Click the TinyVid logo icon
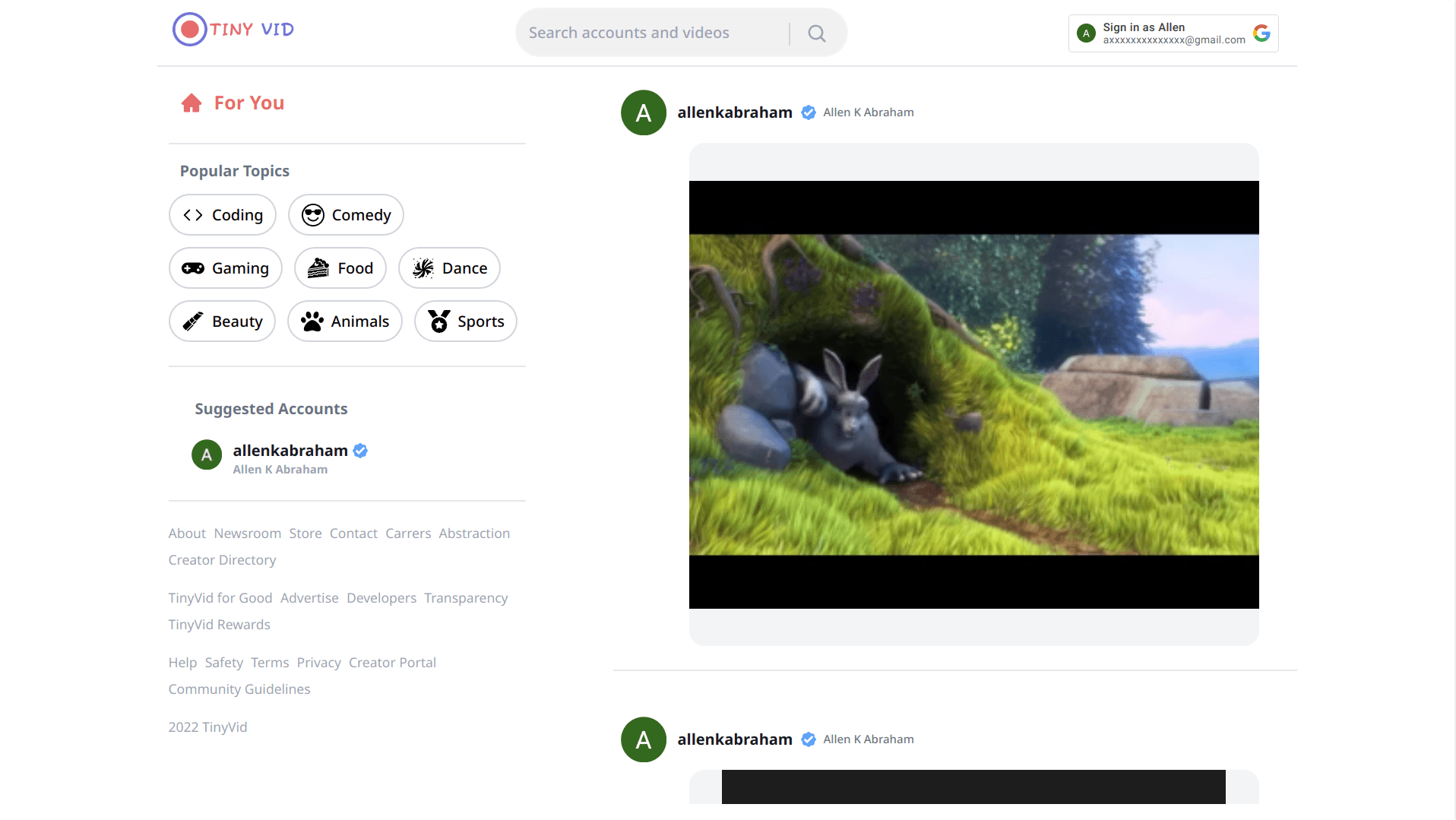 click(189, 30)
